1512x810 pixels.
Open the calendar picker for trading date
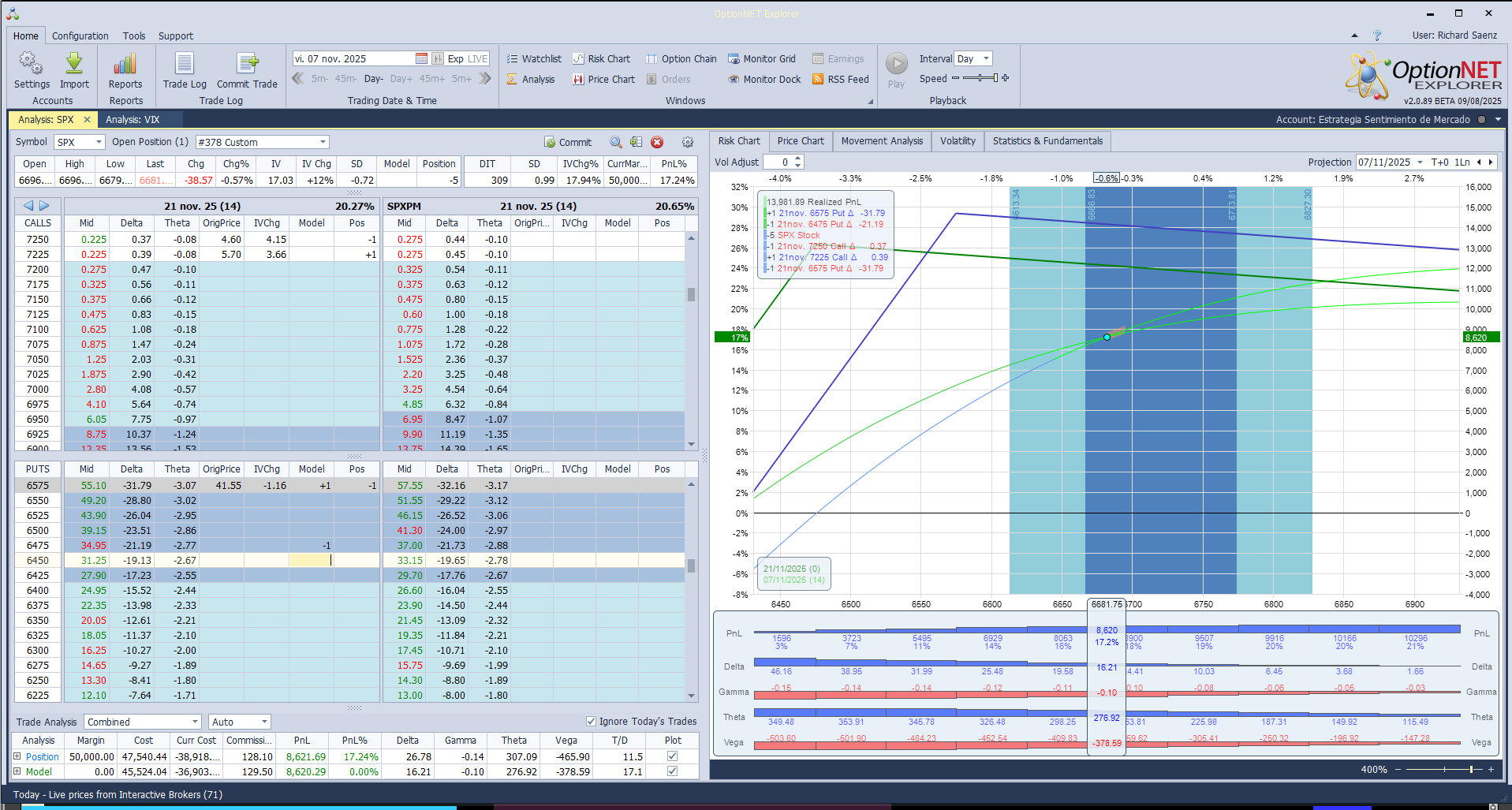421,58
